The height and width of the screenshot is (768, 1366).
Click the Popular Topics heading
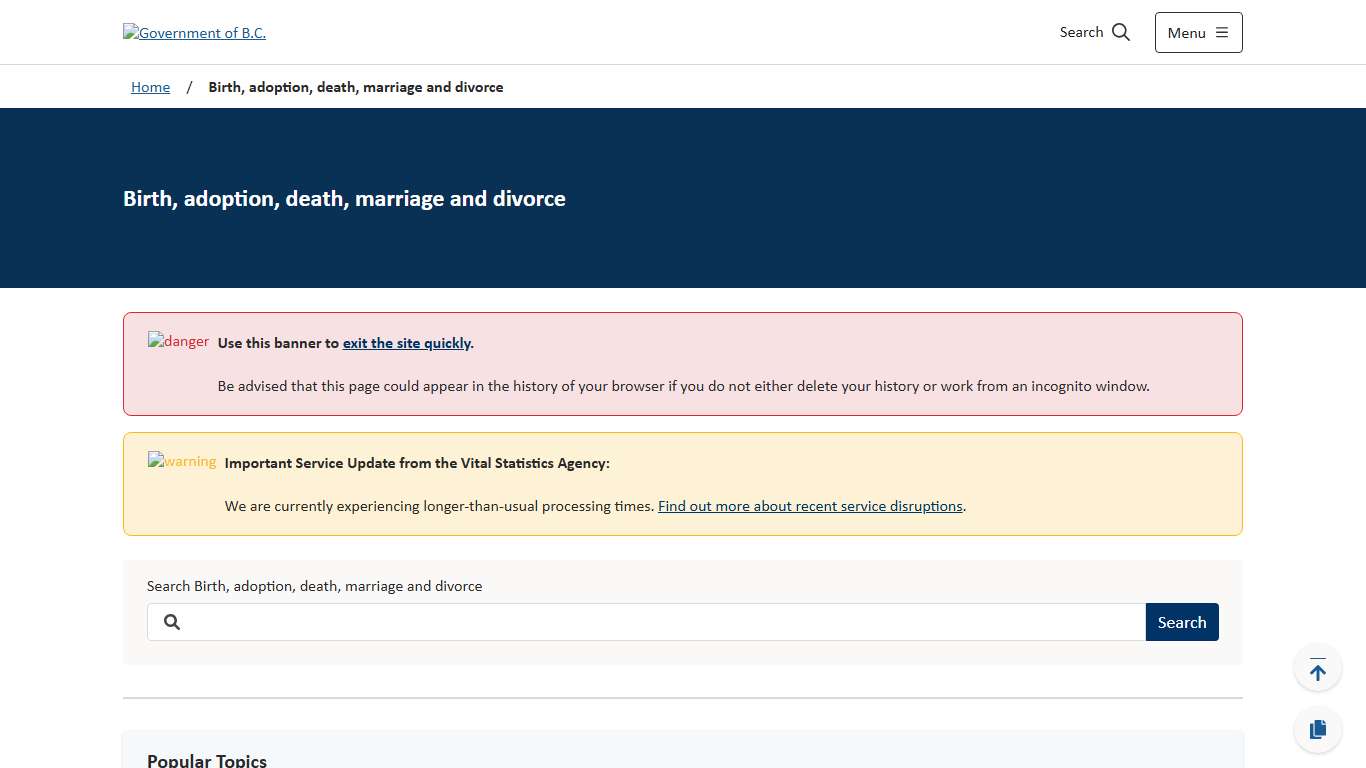pos(207,760)
